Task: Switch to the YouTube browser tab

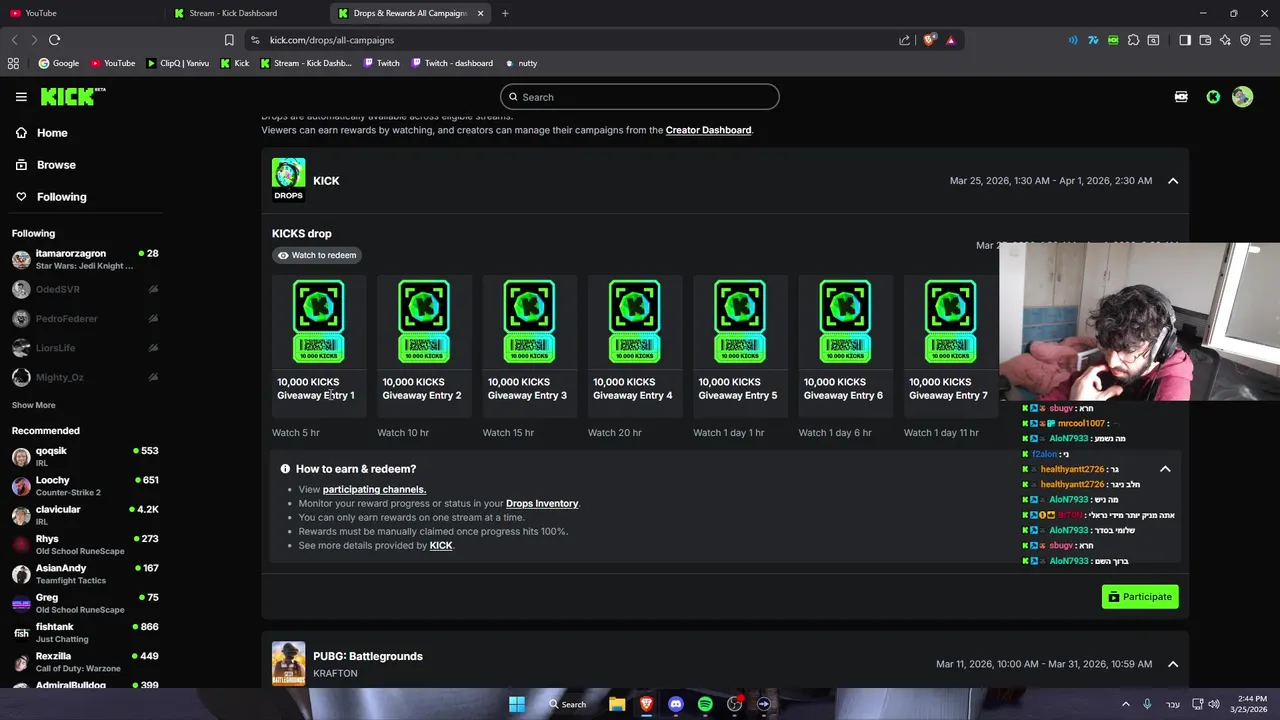Action: (80, 13)
